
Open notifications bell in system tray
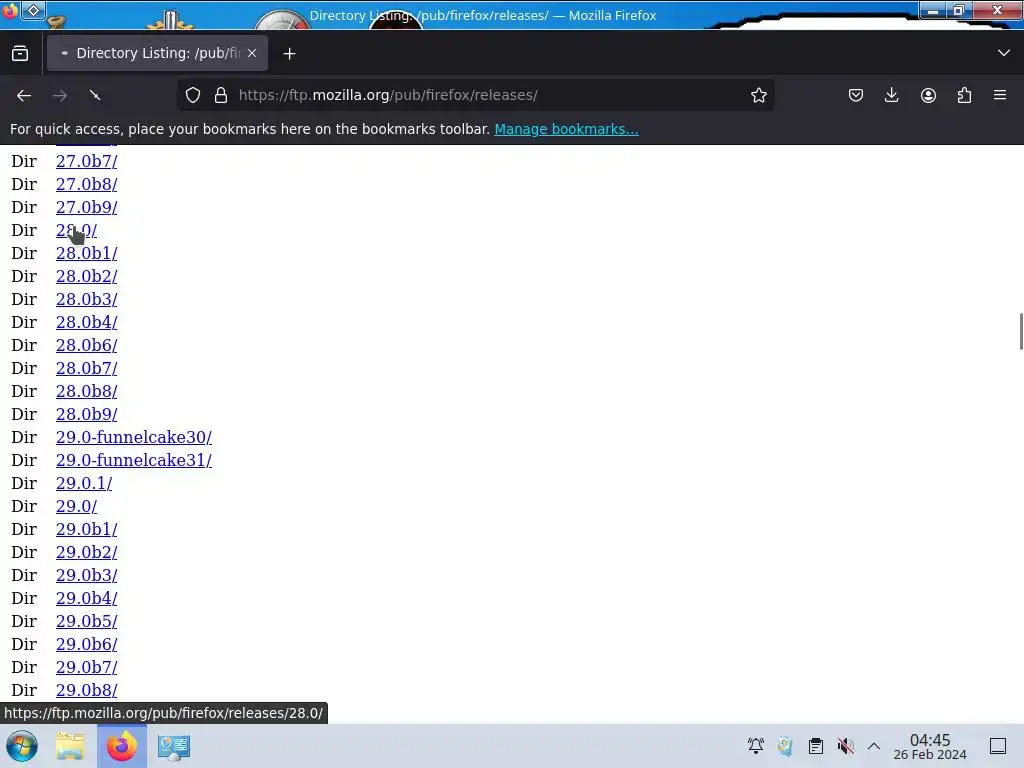click(756, 746)
